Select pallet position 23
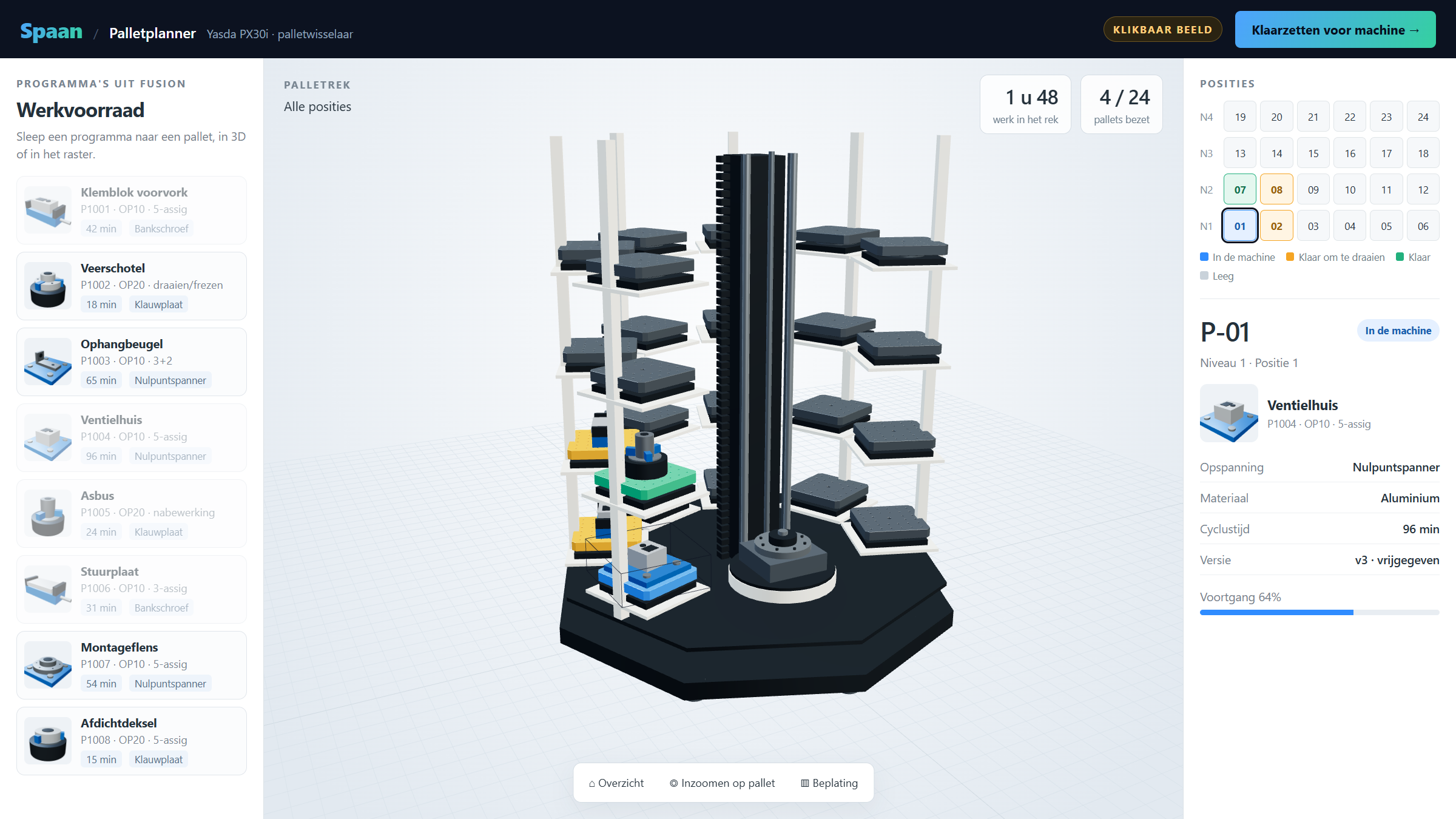Viewport: 1456px width, 819px height. [1386, 116]
